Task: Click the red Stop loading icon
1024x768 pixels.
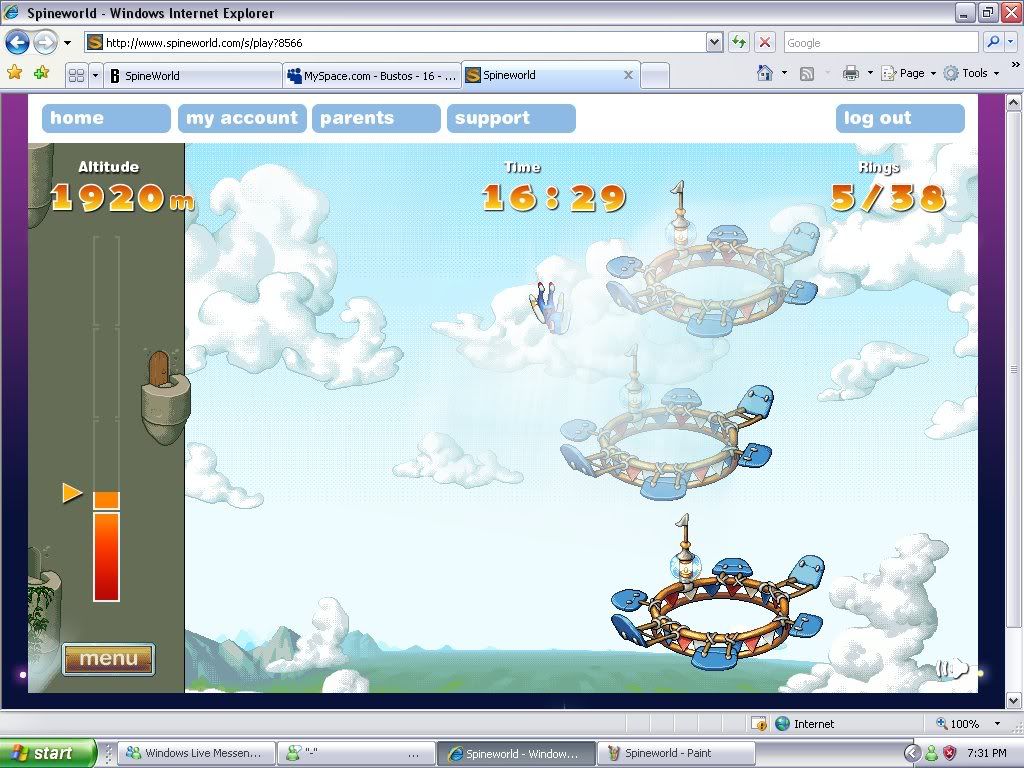Action: (x=765, y=43)
